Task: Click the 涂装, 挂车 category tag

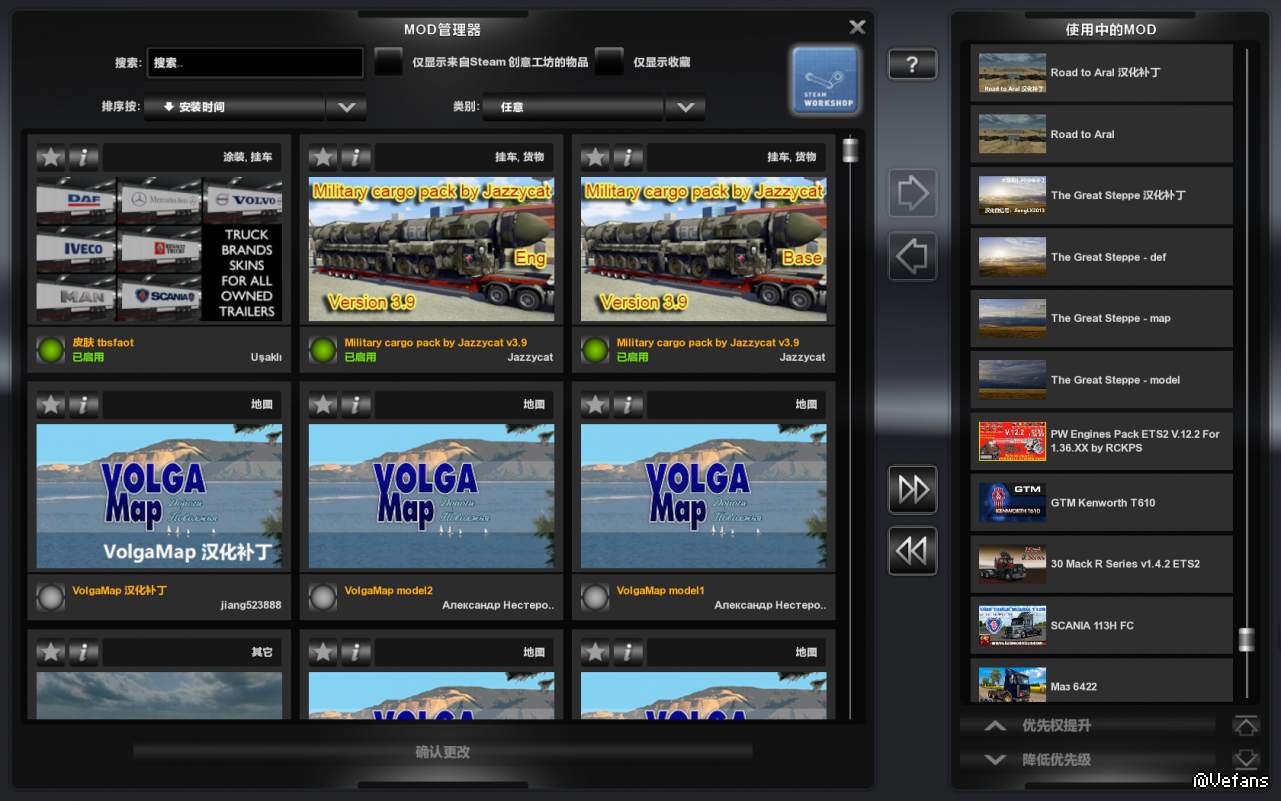Action: (x=247, y=157)
